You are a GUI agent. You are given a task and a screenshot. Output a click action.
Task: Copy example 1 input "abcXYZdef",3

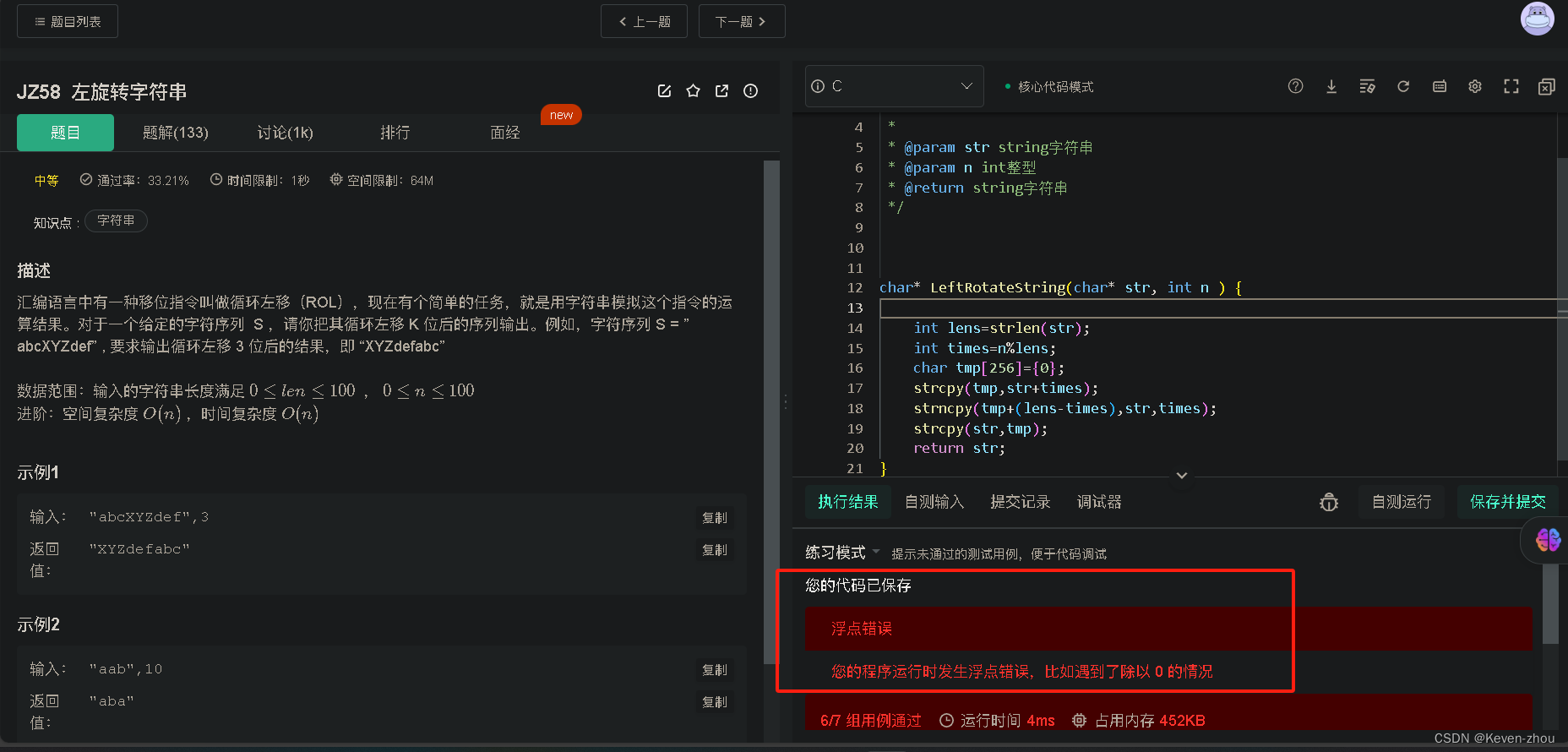(715, 518)
